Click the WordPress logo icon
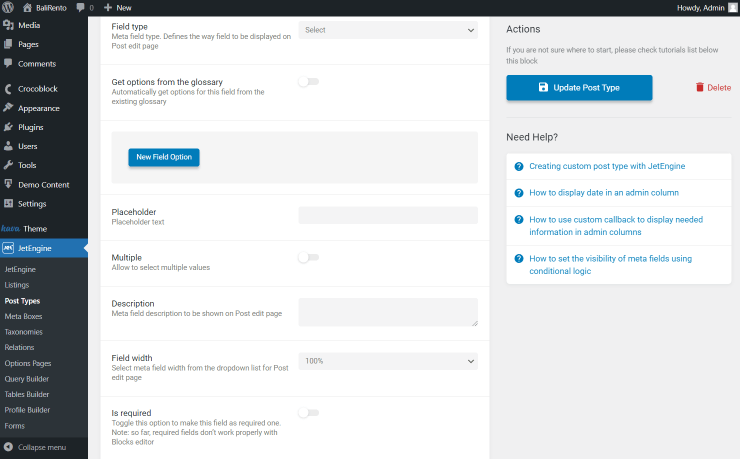This screenshot has width=740, height=459. [x=8, y=8]
